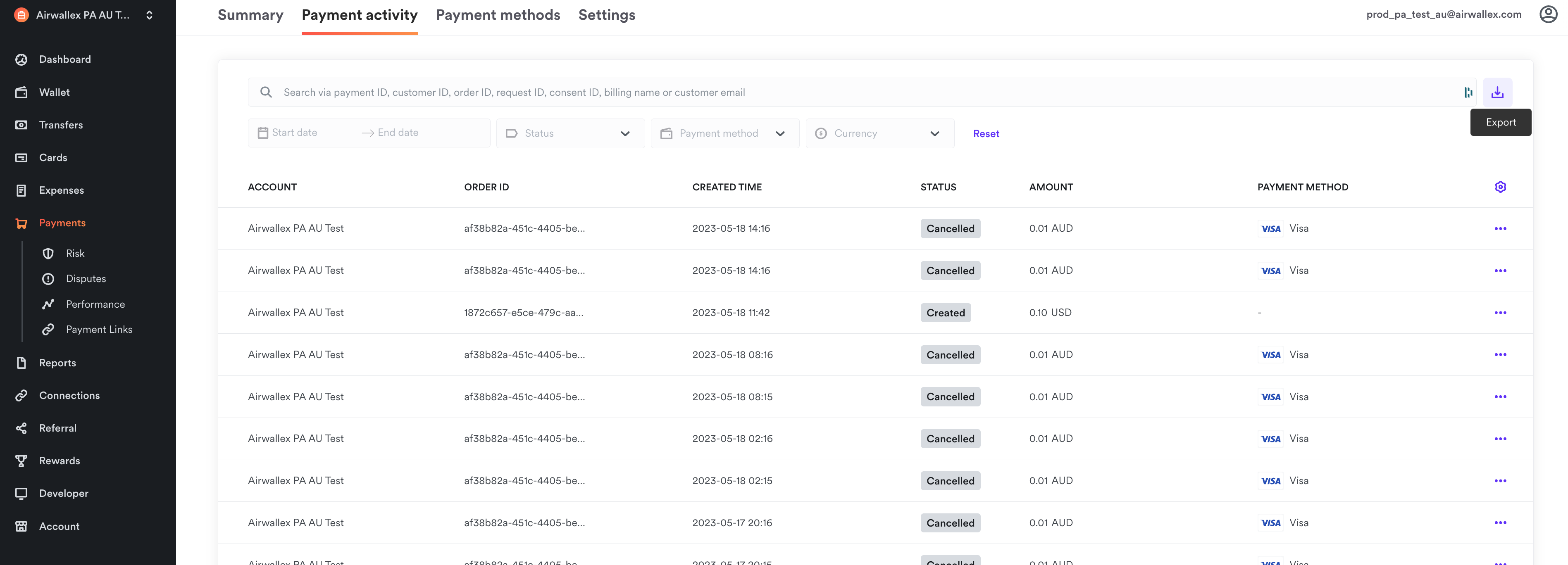Open the Status filter dropdown
The width and height of the screenshot is (1568, 565).
tap(570, 133)
